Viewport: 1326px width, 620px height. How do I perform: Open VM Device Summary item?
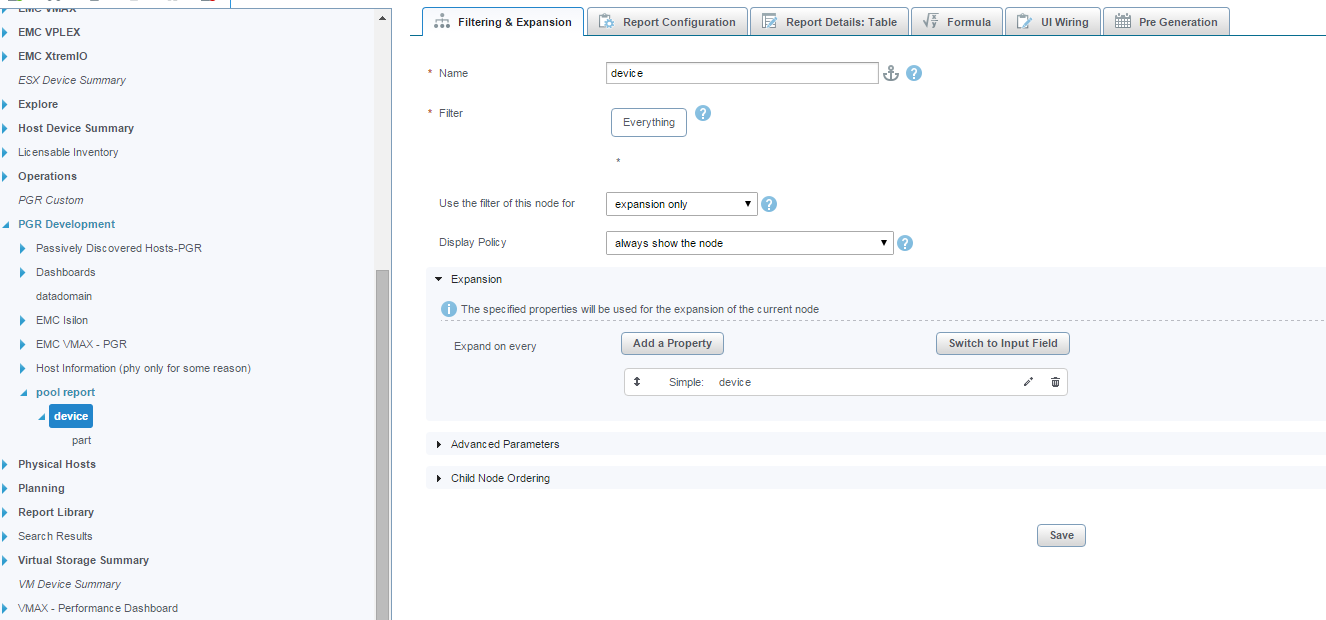69,584
